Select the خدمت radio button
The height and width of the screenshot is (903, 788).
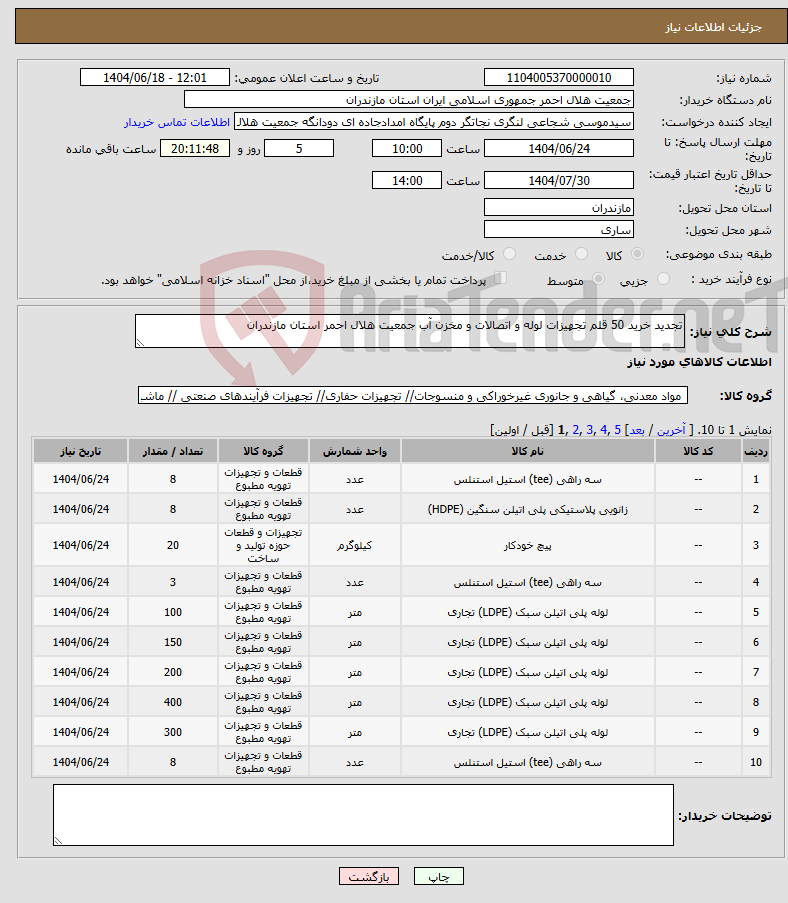coord(582,254)
